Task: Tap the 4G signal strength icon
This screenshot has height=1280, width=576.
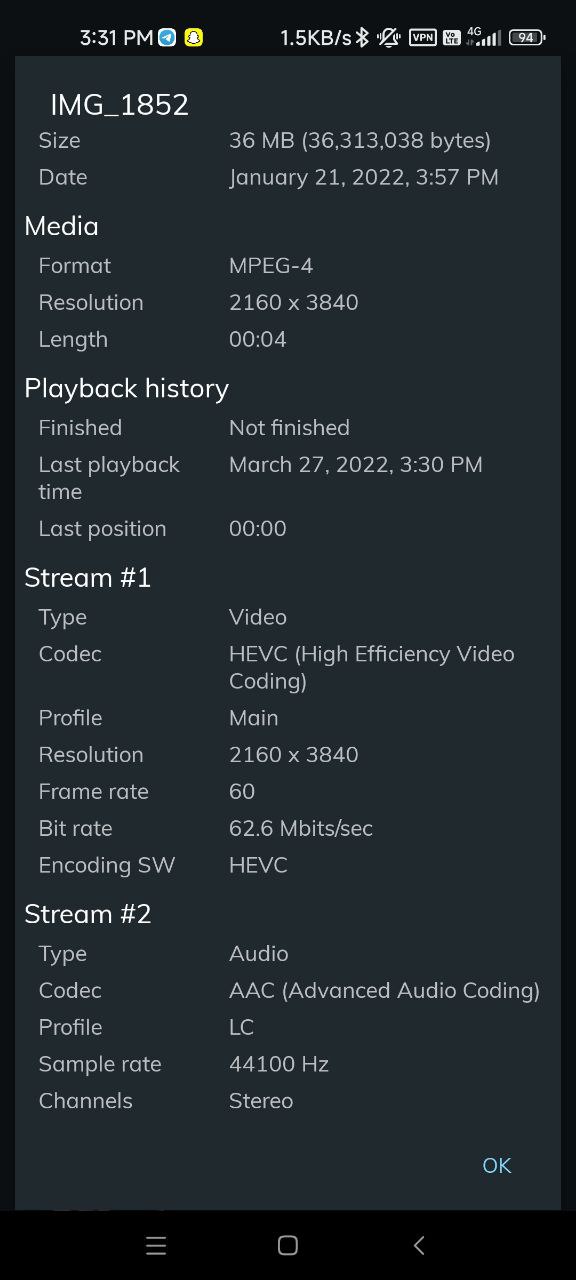Action: coord(483,37)
